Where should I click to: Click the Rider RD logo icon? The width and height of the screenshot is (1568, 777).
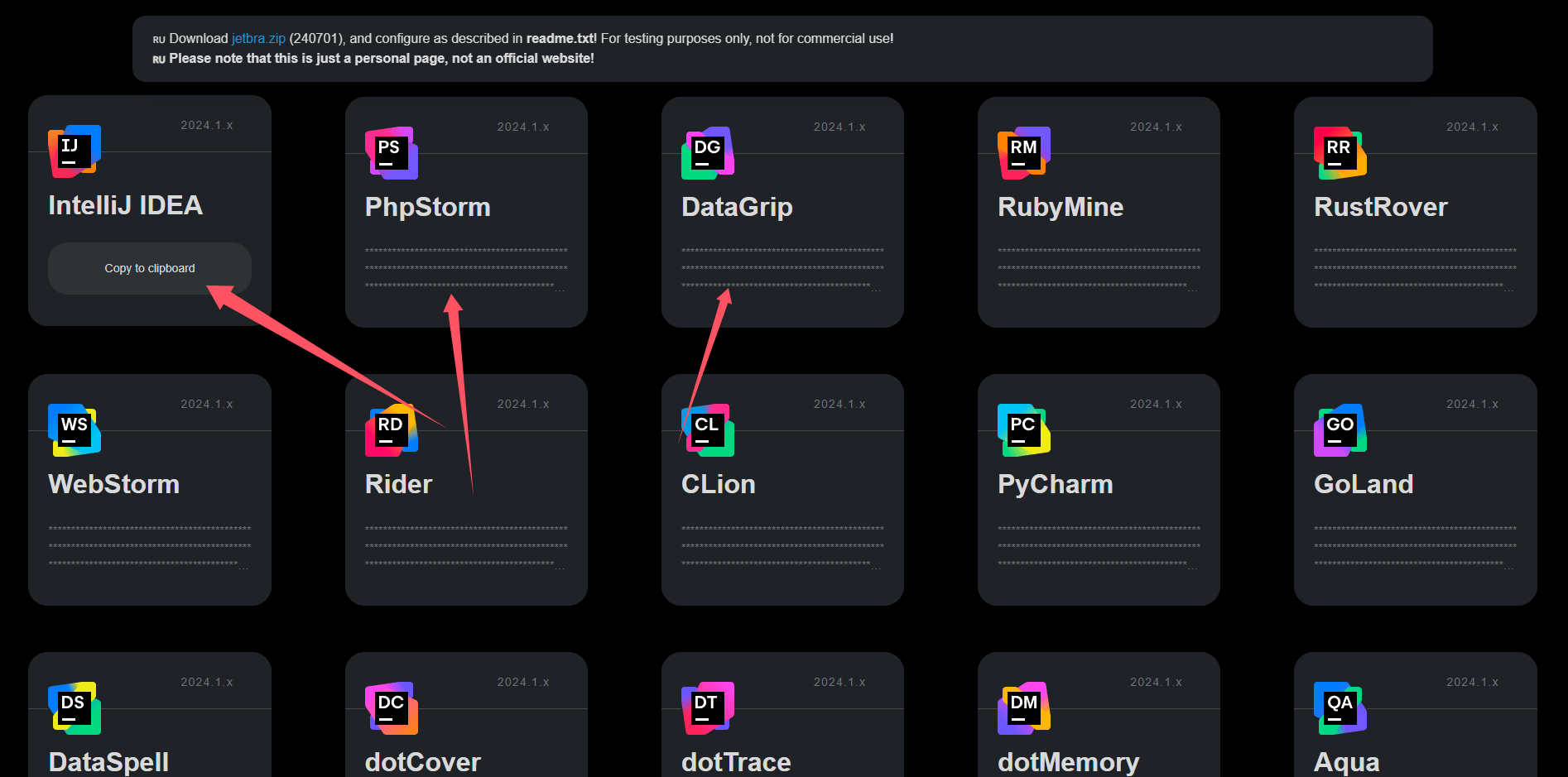[392, 430]
